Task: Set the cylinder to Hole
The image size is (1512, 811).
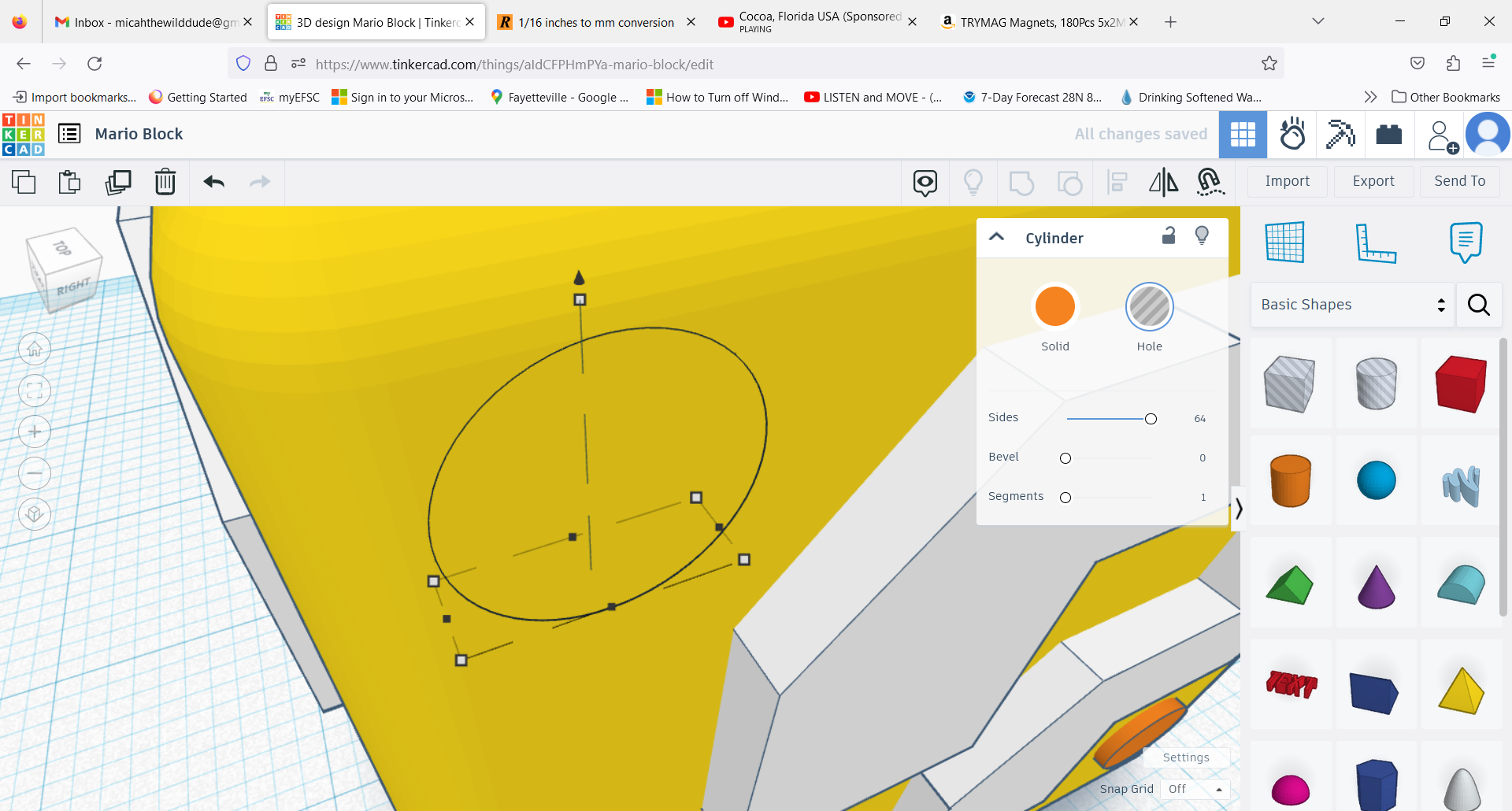Action: coord(1149,307)
